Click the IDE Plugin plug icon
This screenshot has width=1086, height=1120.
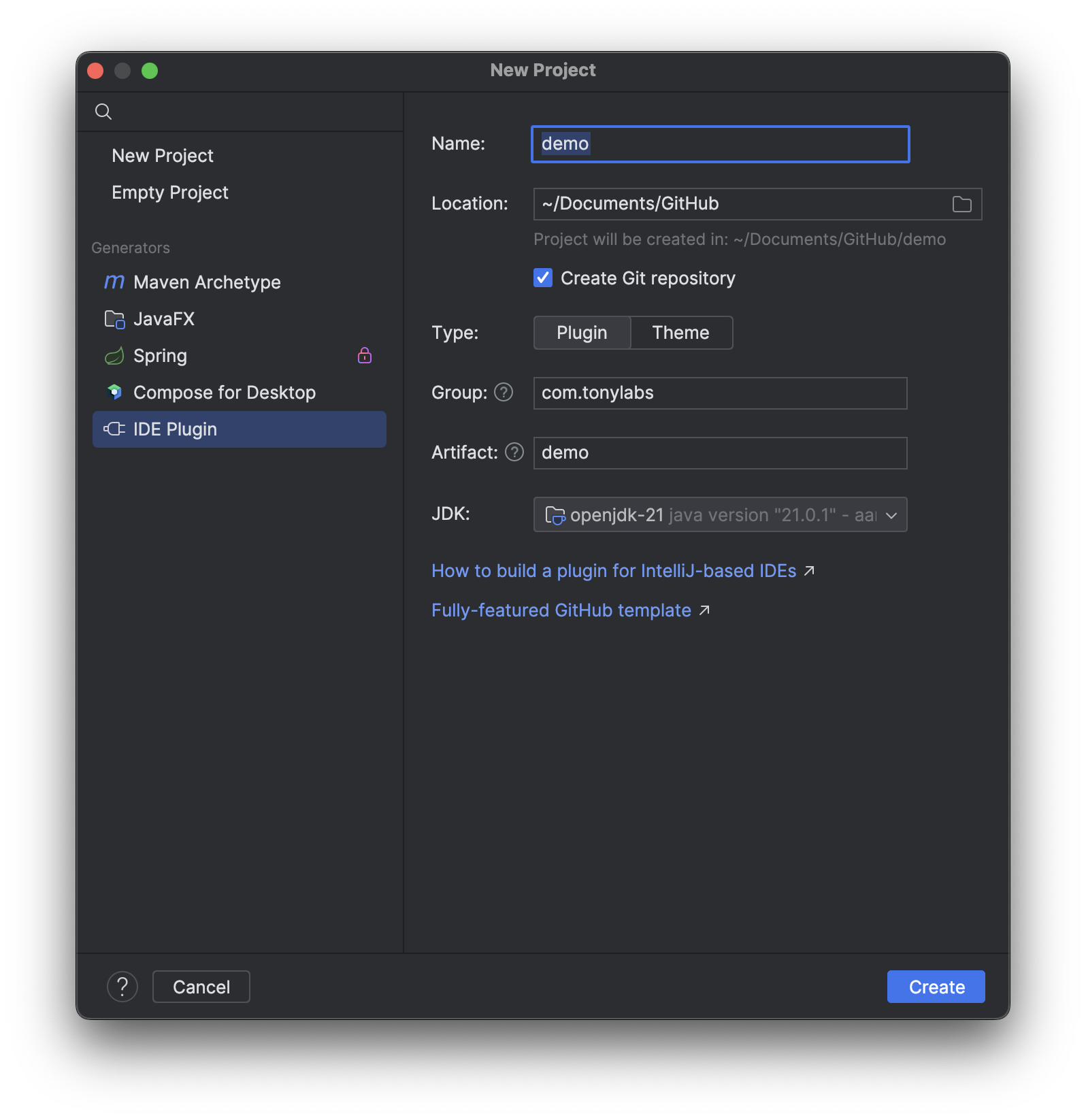(114, 429)
